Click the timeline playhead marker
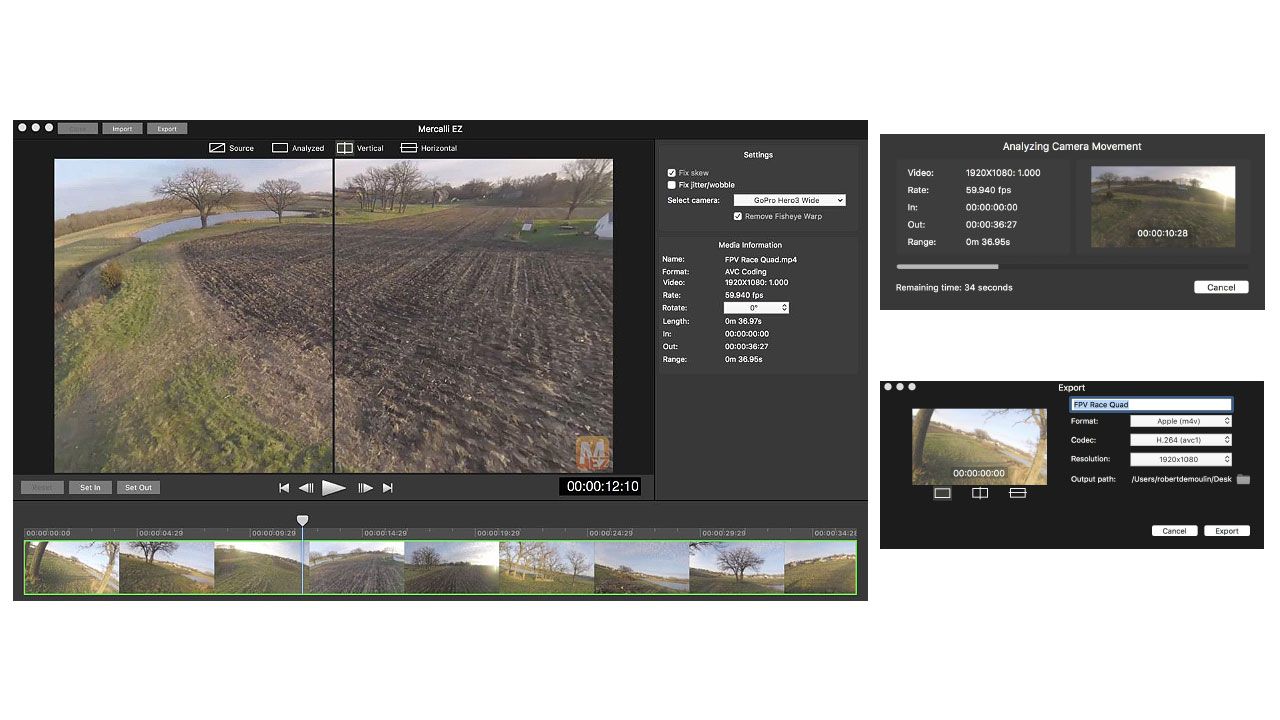Image resolution: width=1280 pixels, height=720 pixels. [302, 520]
